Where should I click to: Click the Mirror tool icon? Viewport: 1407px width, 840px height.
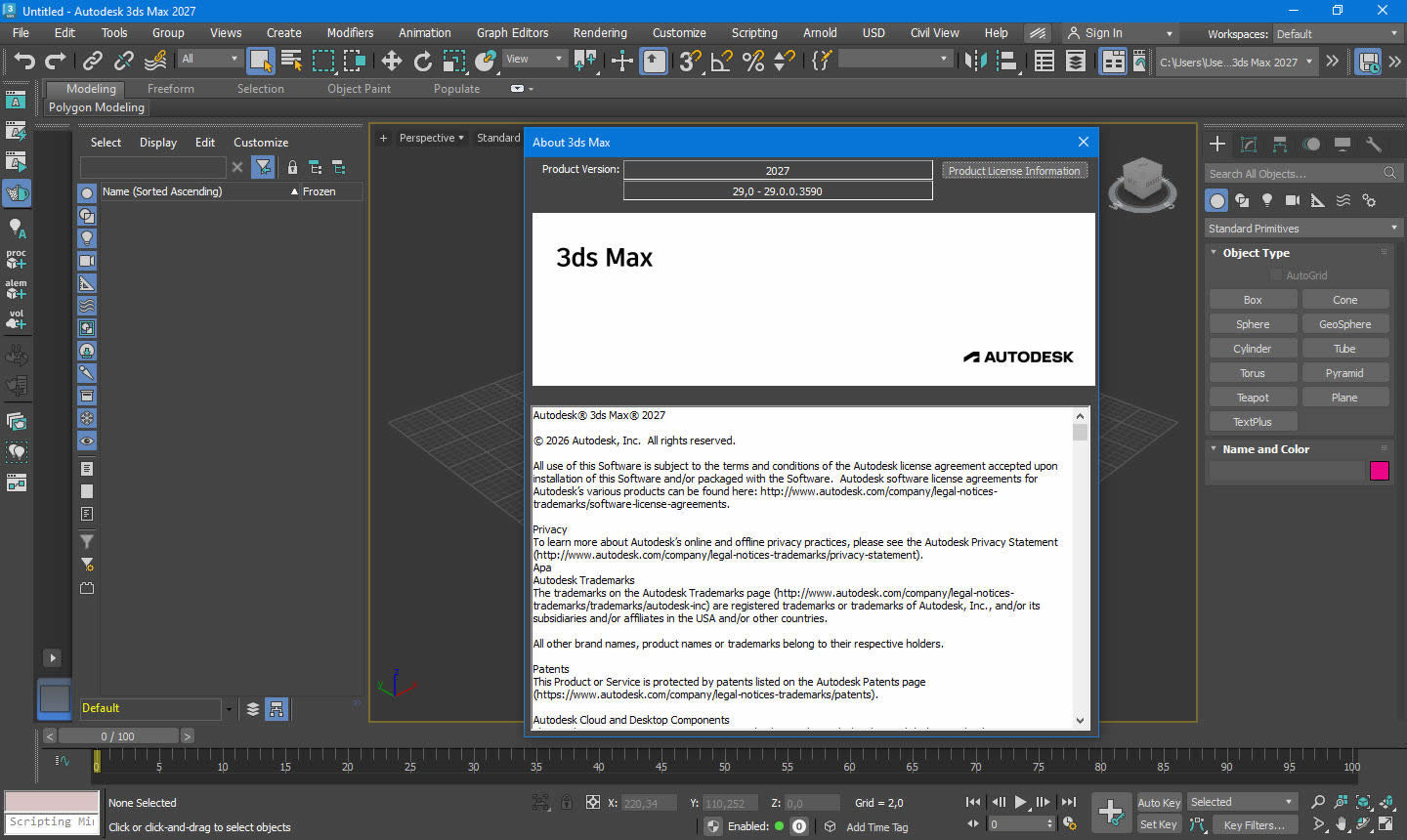coord(975,62)
